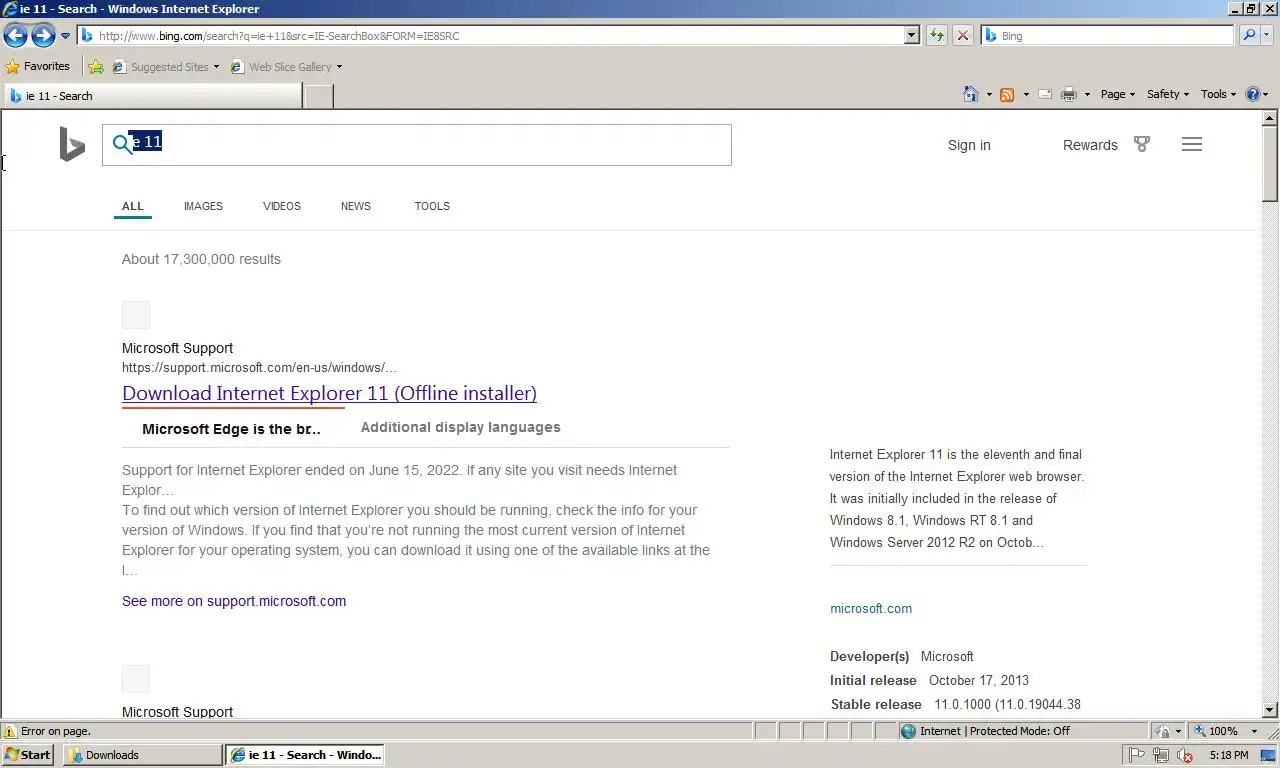
Task: Click the magnifier search button in the toolbar
Action: pyautogui.click(x=1247, y=36)
